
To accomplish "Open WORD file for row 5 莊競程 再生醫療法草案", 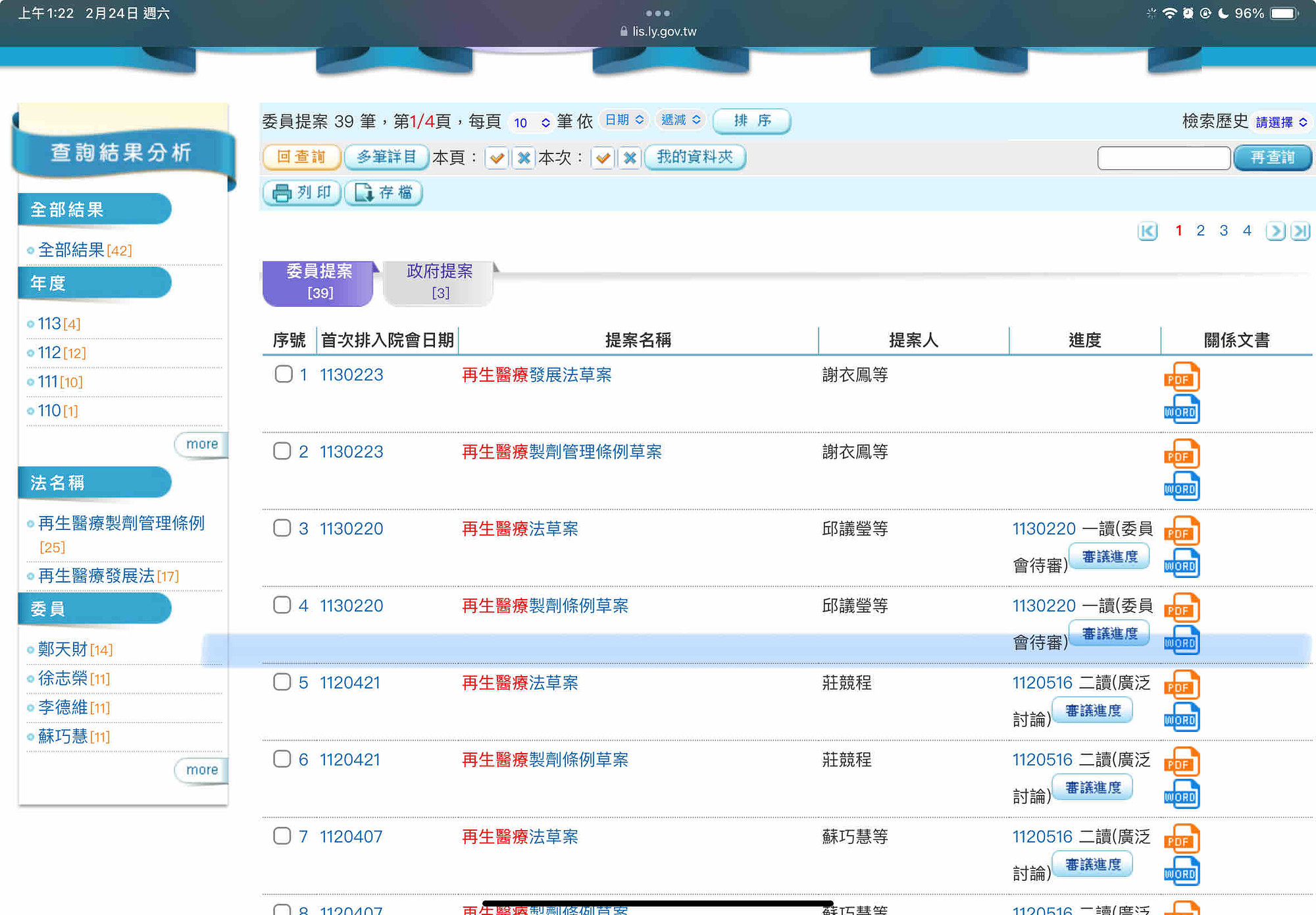I will tap(1182, 718).
